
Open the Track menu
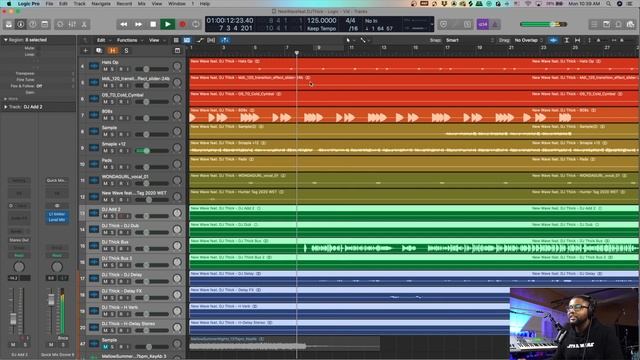[x=79, y=4]
